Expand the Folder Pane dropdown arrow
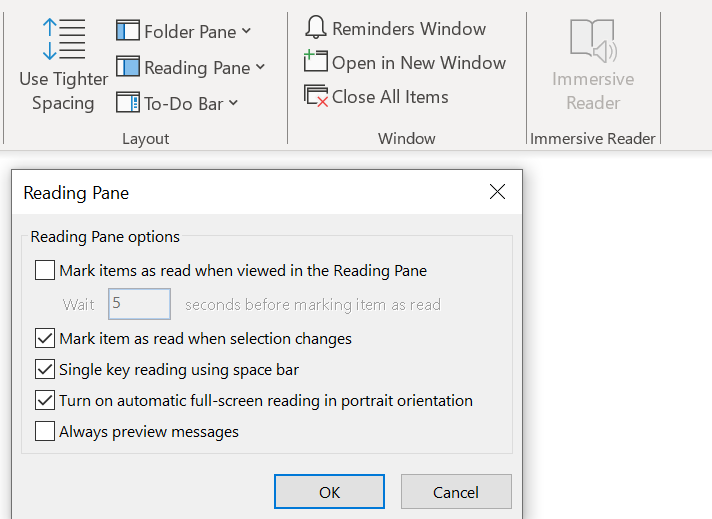This screenshot has height=519, width=712. 247,31
